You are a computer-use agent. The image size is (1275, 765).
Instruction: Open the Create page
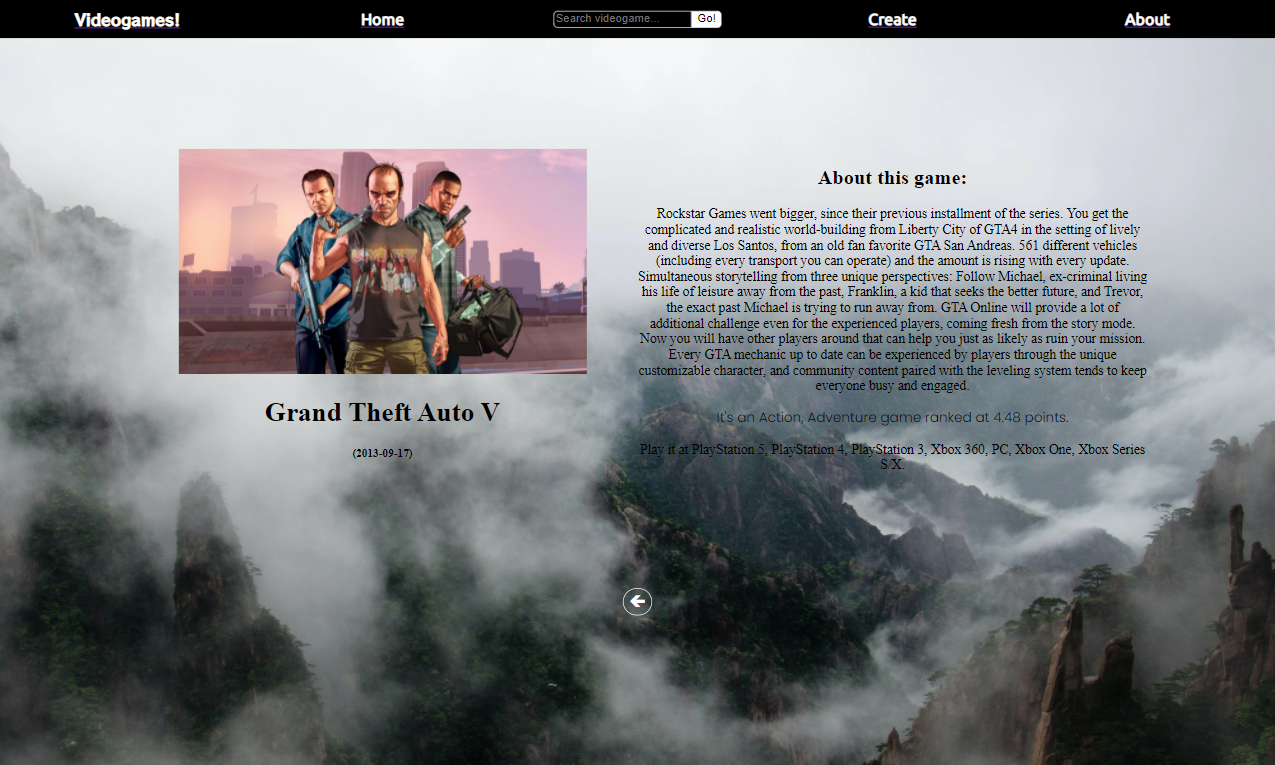click(x=892, y=20)
